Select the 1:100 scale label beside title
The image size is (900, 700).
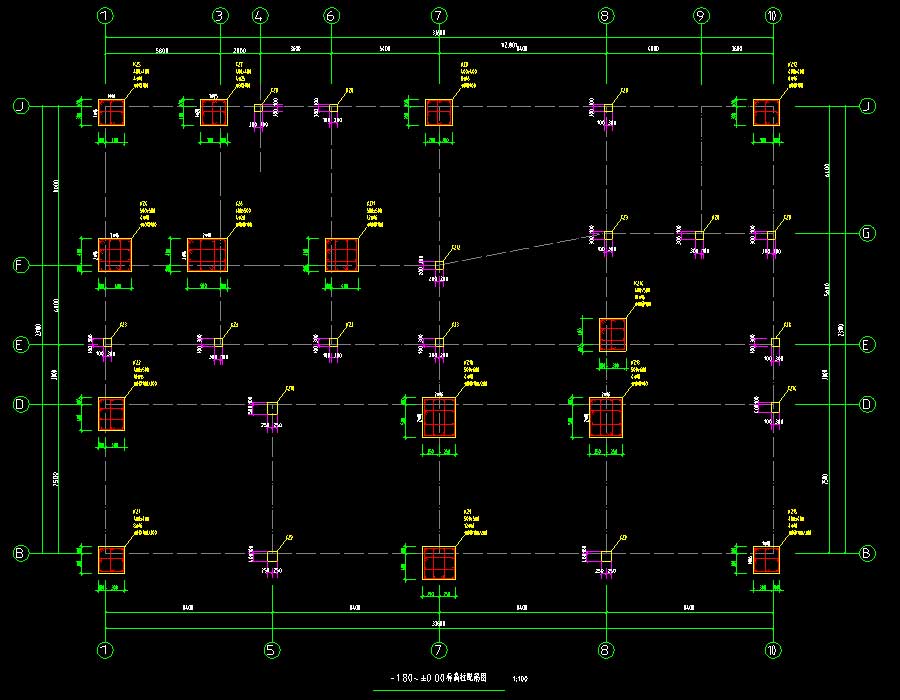click(x=520, y=679)
